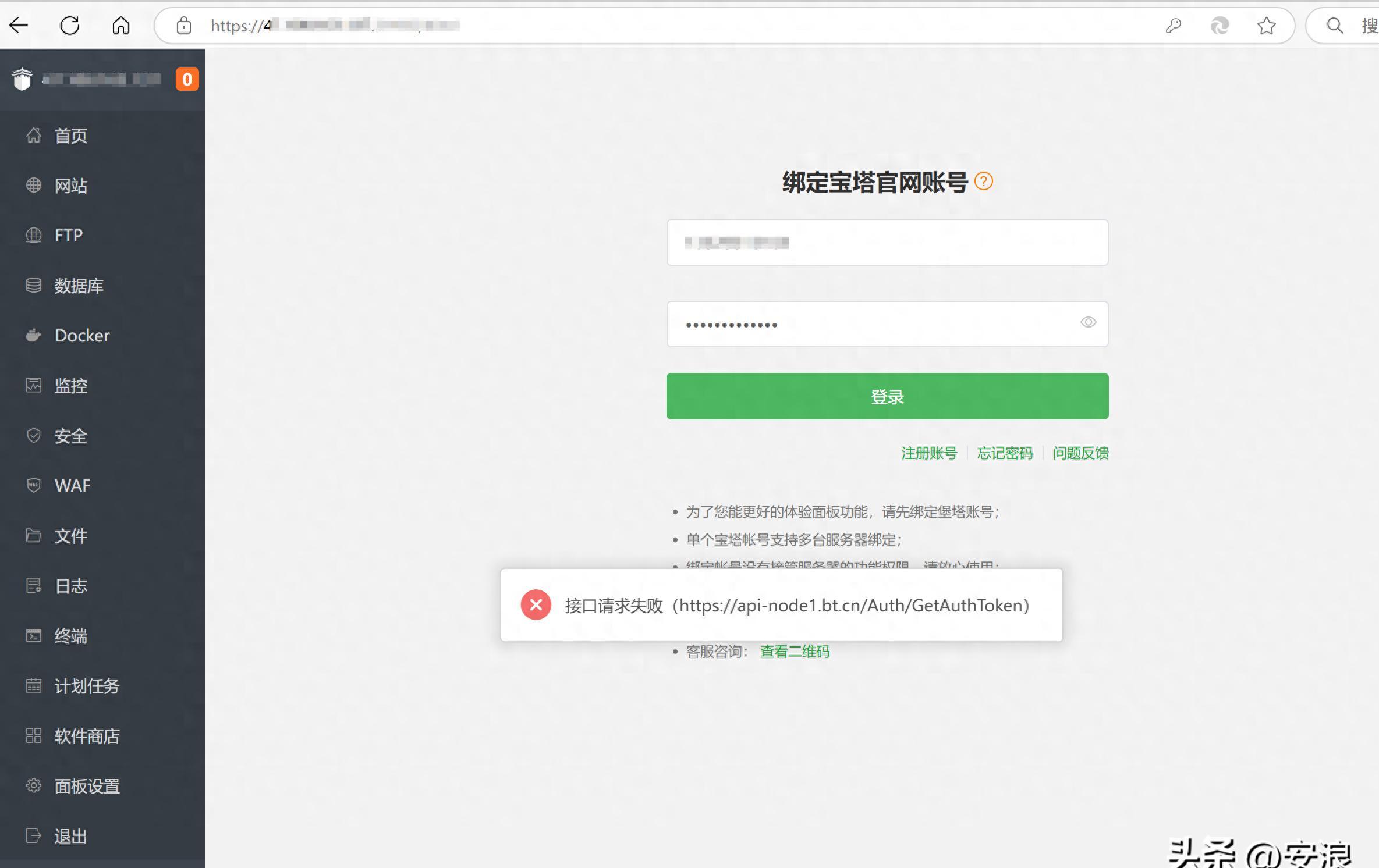
Task: Click the calendar icon beside 计划任务
Action: pos(34,685)
